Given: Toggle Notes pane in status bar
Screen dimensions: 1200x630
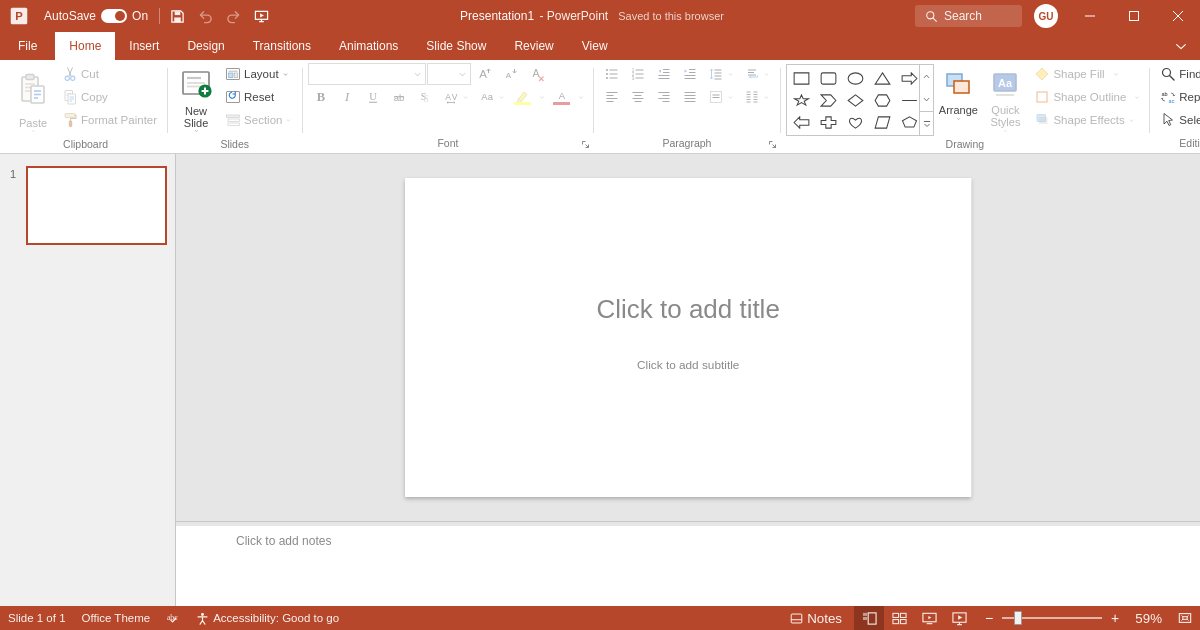Looking at the screenshot, I should [x=816, y=618].
